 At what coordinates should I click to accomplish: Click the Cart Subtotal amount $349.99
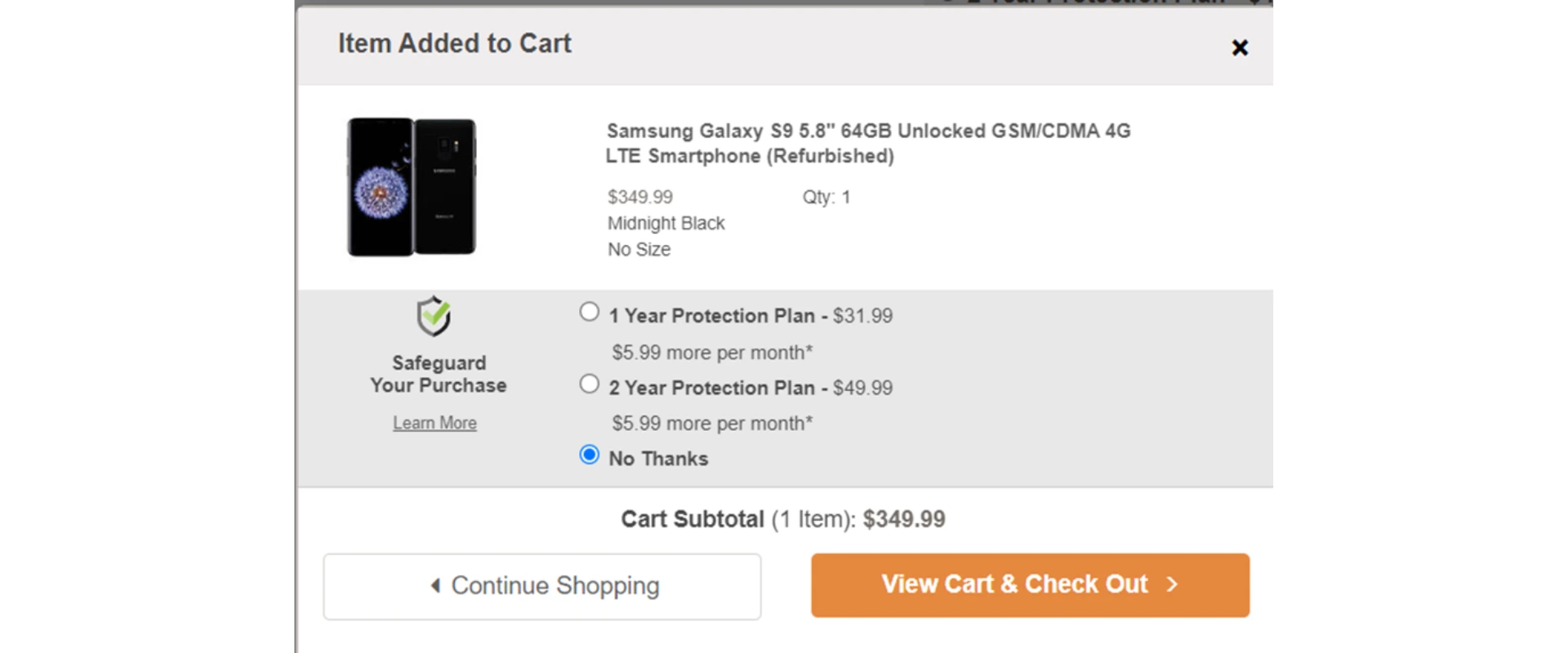click(904, 519)
